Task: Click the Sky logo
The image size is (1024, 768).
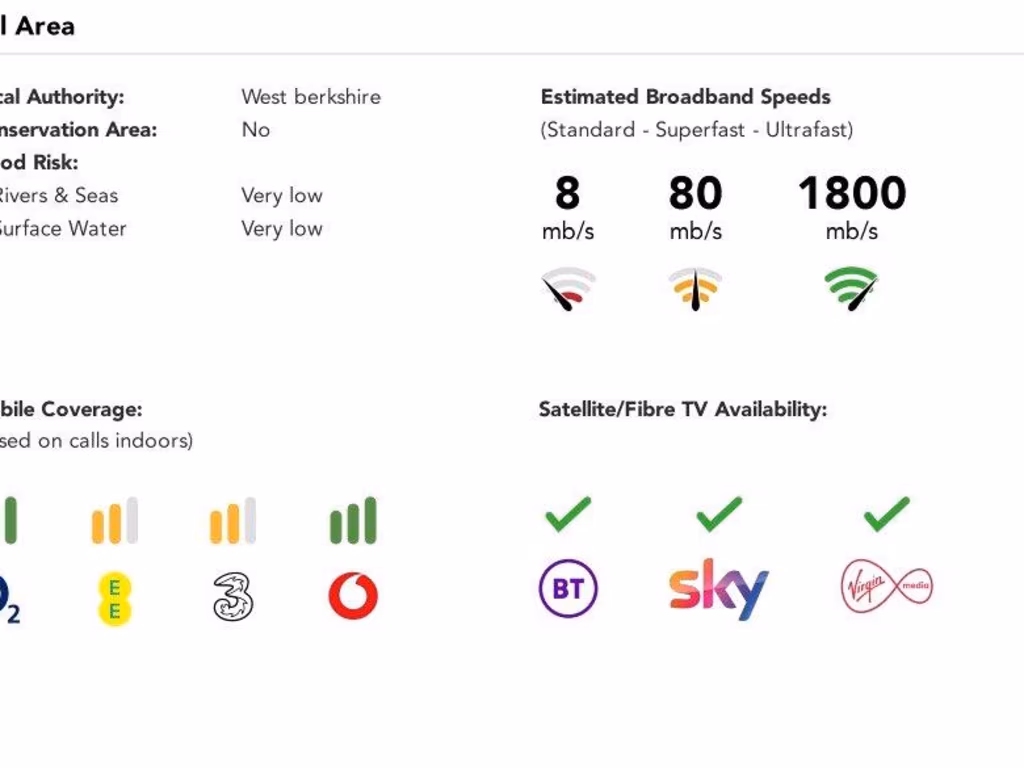Action: [x=718, y=589]
